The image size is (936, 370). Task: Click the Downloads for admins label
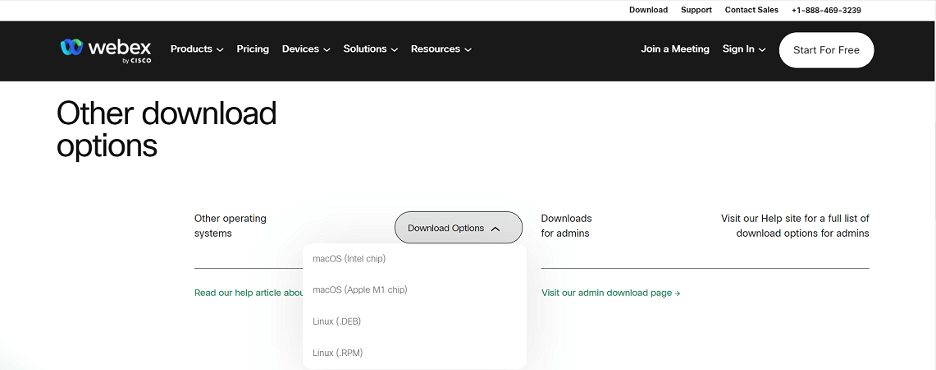(566, 226)
